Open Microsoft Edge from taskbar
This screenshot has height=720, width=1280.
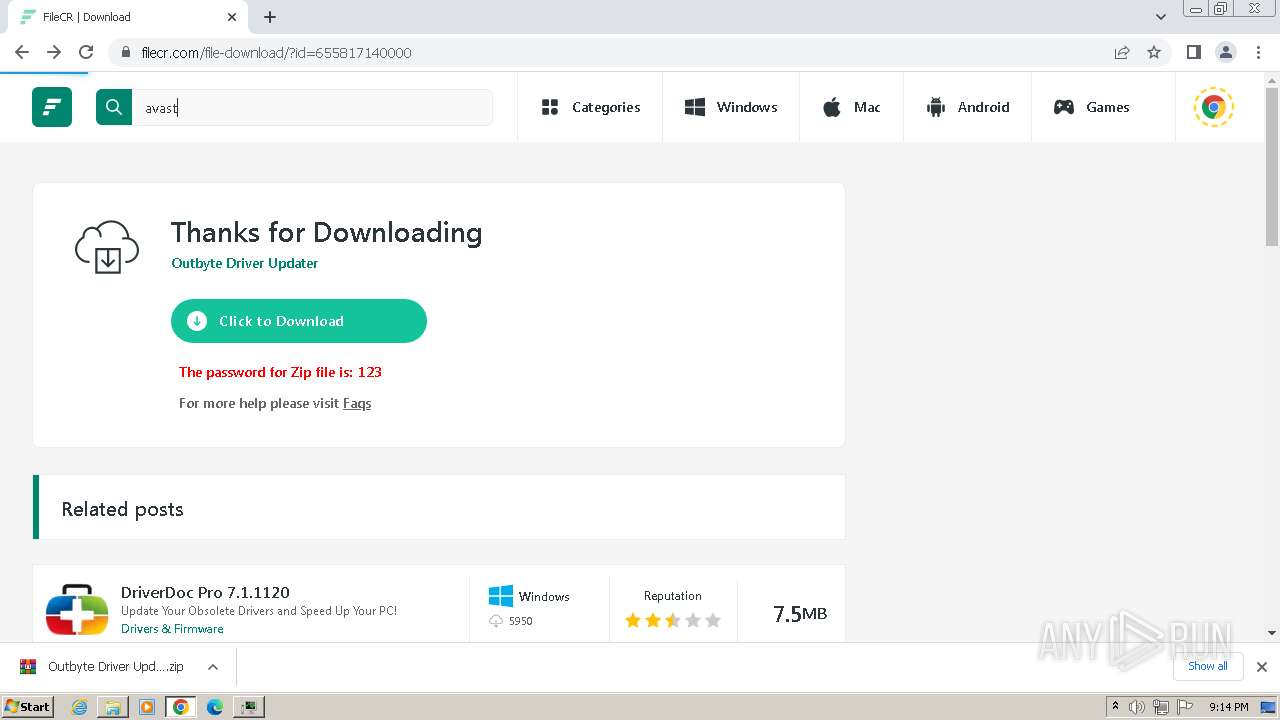tap(215, 707)
